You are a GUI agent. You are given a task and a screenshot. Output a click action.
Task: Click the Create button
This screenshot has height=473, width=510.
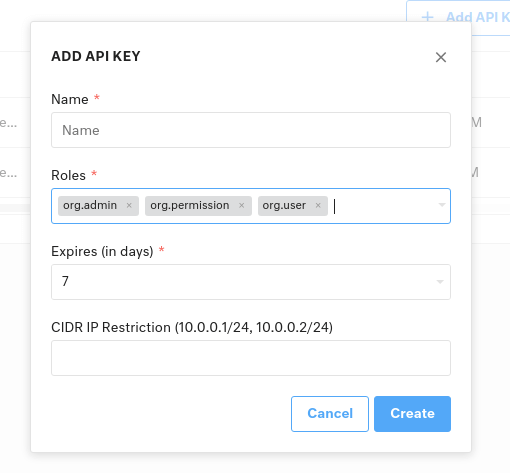click(x=412, y=414)
